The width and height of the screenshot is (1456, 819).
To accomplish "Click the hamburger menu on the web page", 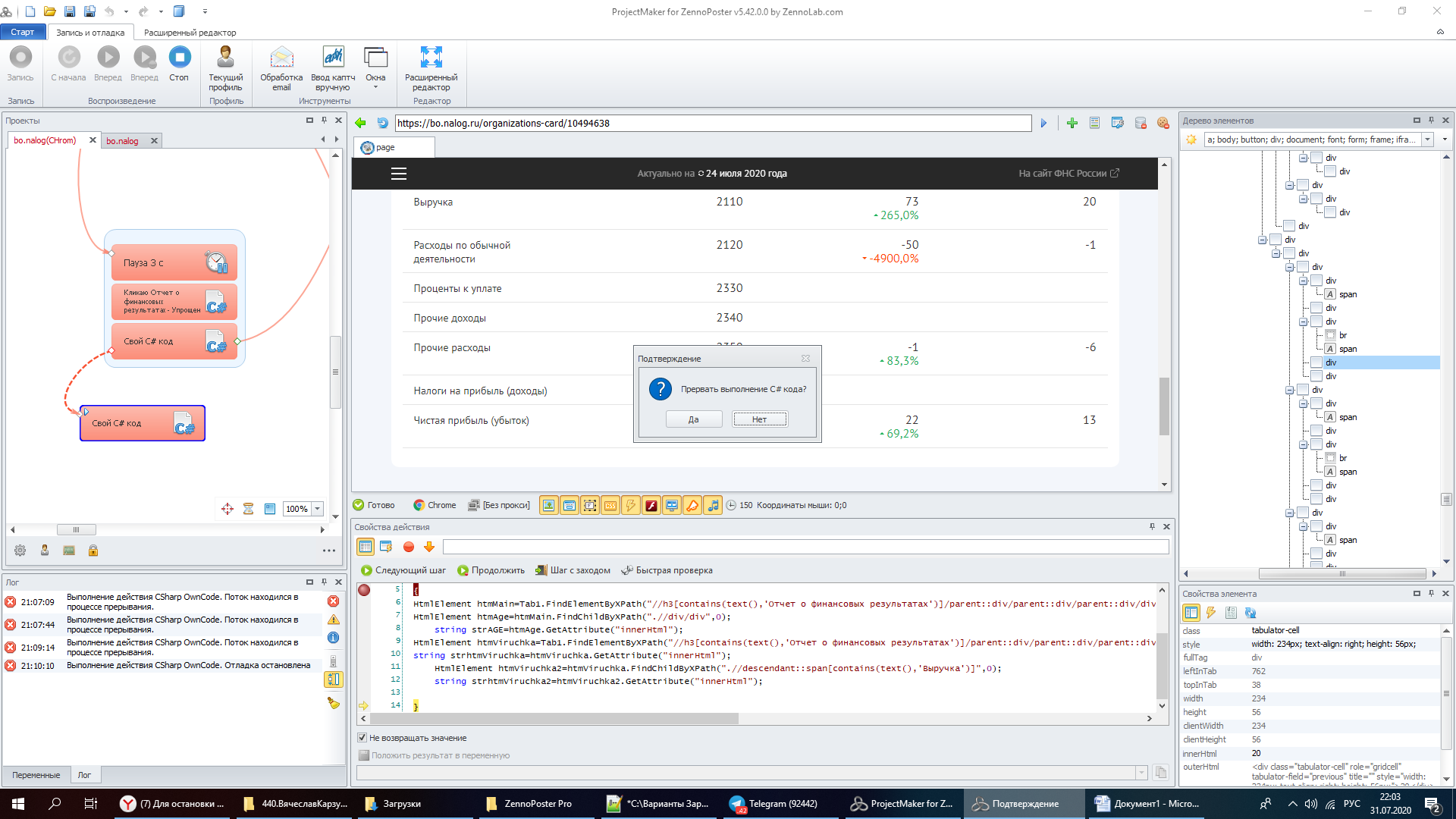I will [x=399, y=174].
